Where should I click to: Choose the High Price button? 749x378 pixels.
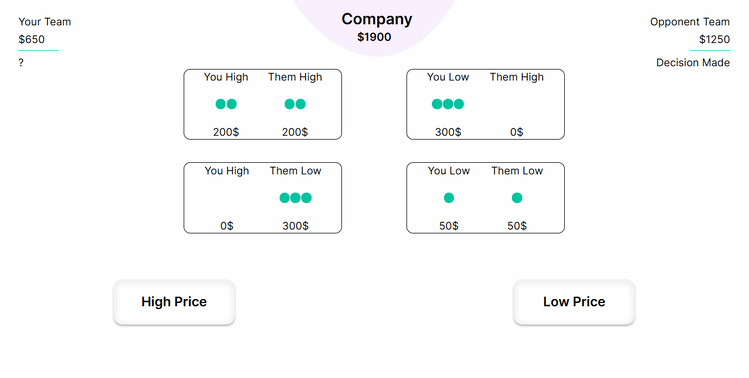(174, 302)
